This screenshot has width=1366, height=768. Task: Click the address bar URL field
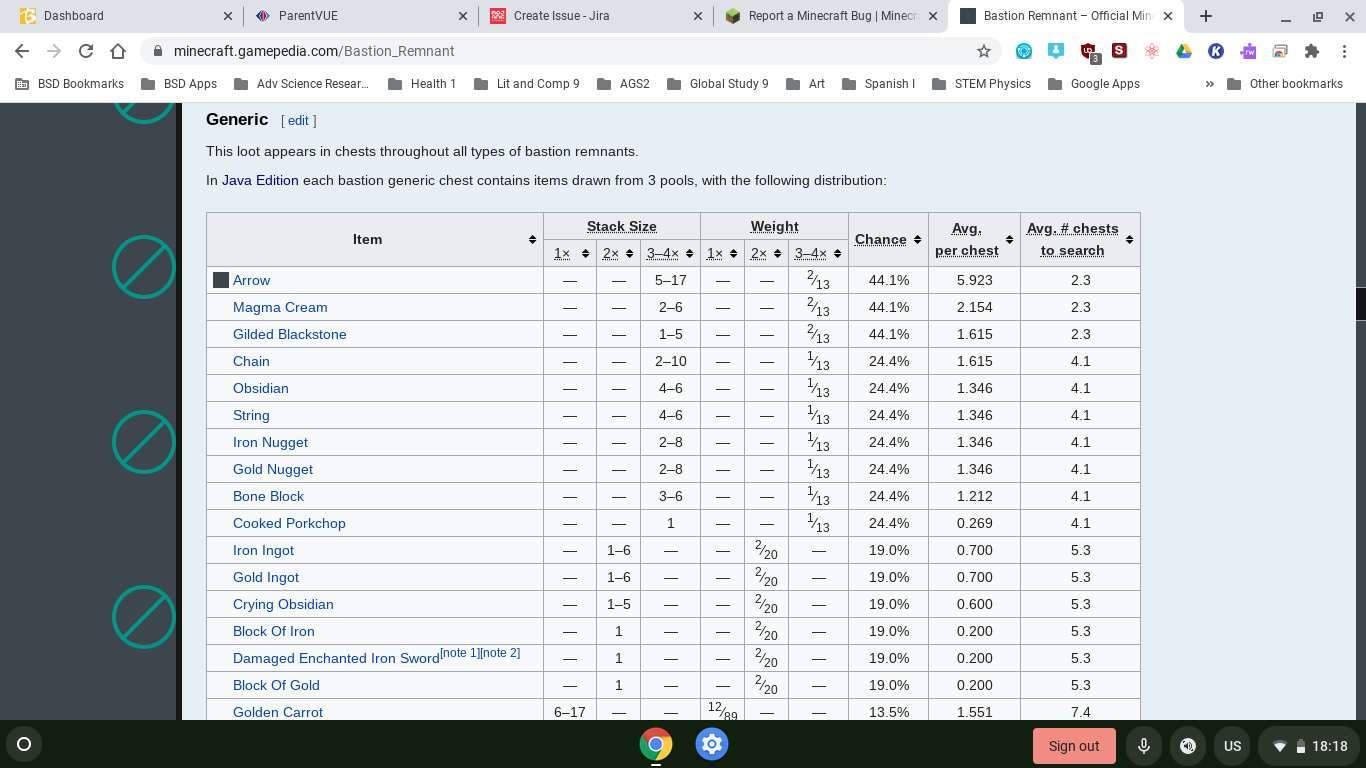pos(560,51)
